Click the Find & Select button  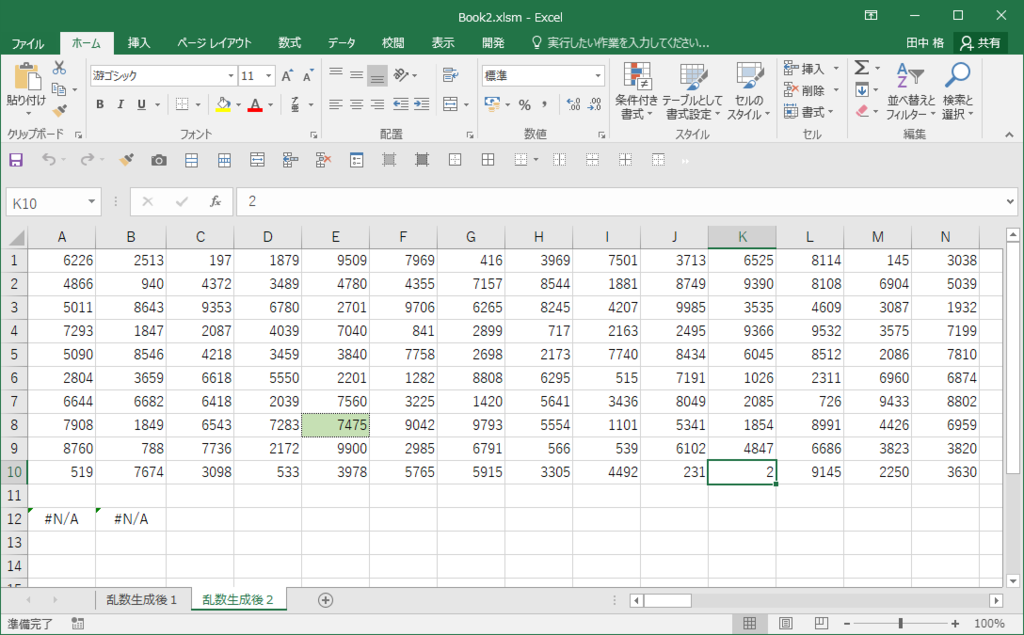(957, 91)
